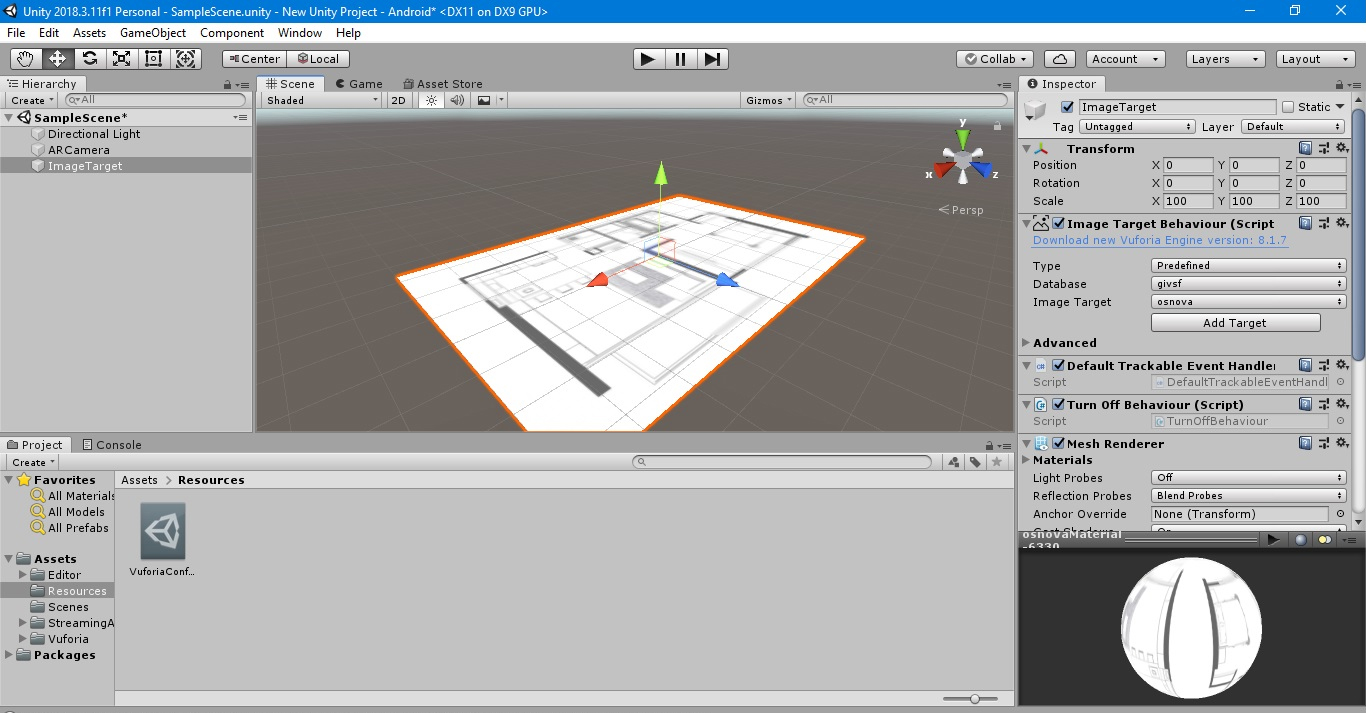Open the Database dropdown showing givsf
Viewport: 1366px width, 713px height.
tap(1249, 284)
